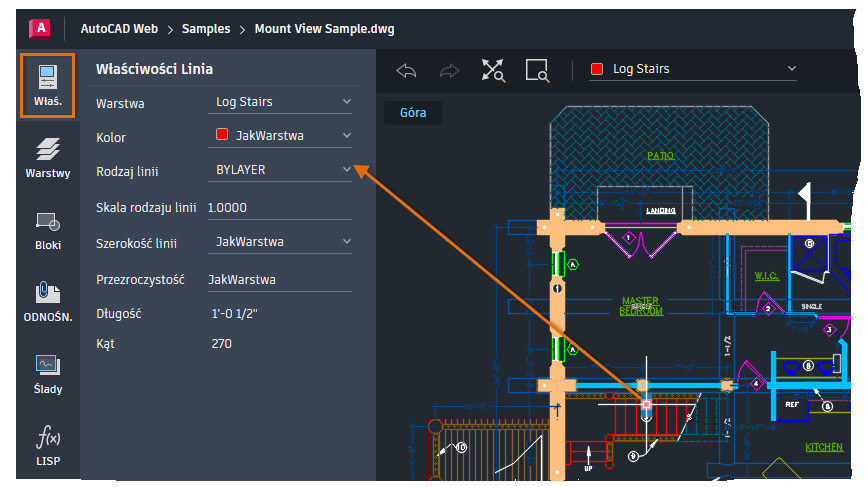The image size is (865, 487).
Task: Open the Rodzaj linii BYLAYER dropdown
Action: (x=280, y=170)
